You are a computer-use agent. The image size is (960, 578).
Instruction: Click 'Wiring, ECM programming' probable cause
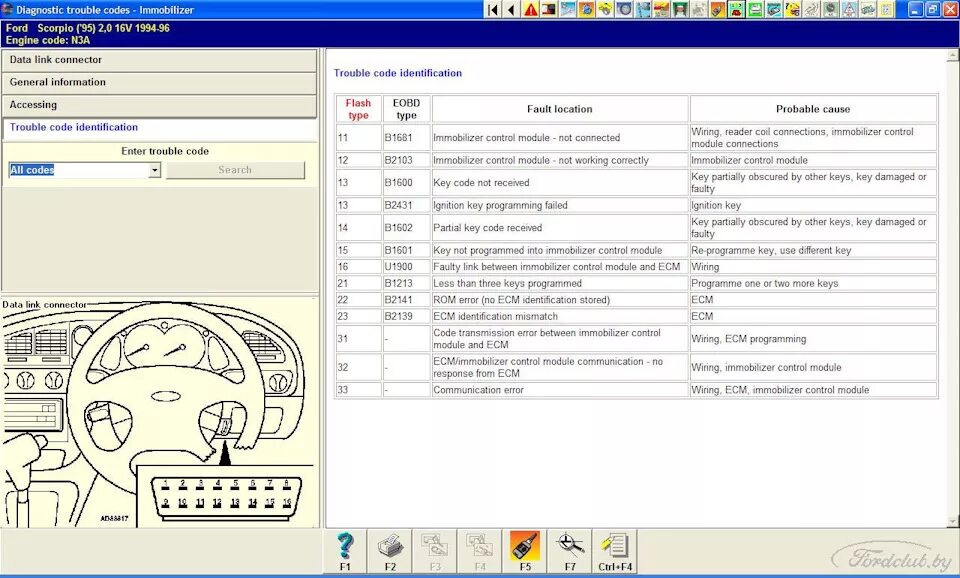pos(749,339)
